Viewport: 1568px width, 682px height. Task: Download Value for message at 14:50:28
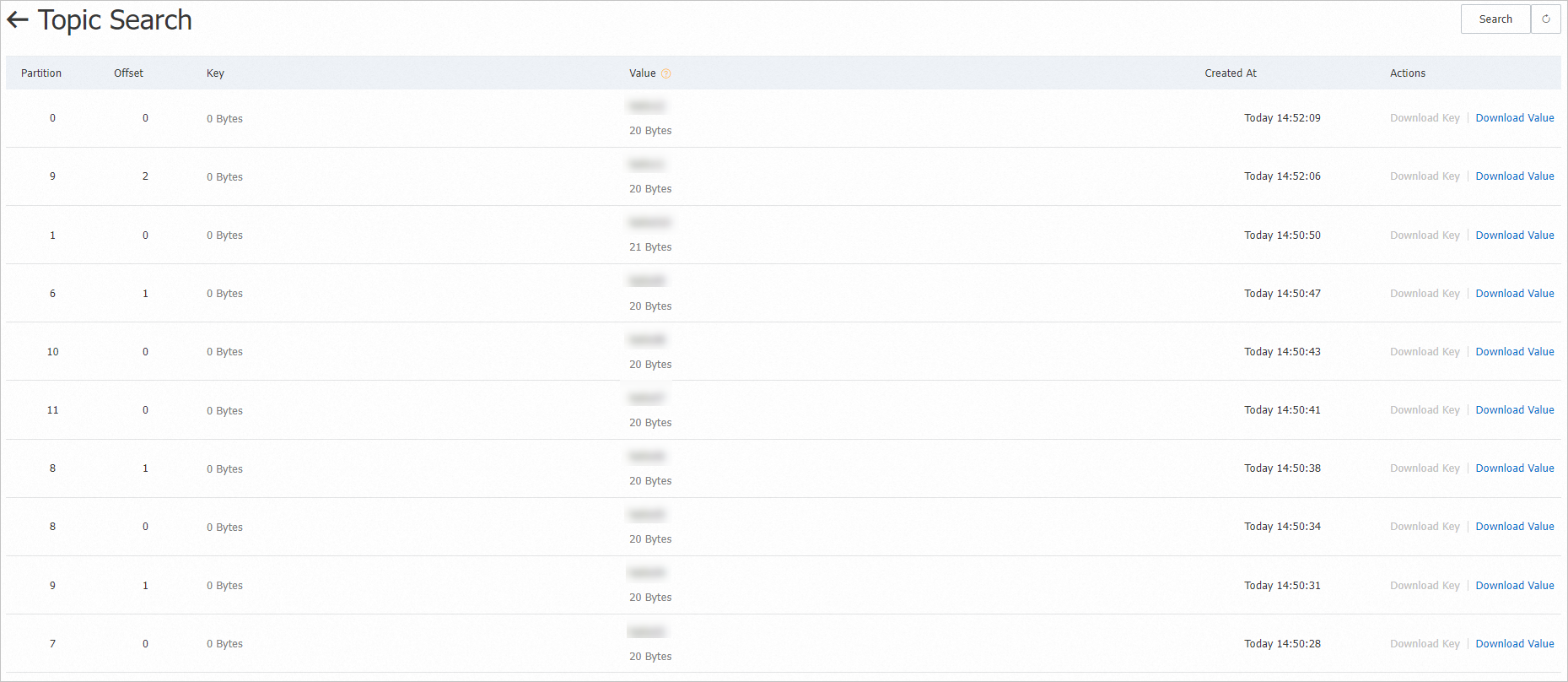tap(1515, 644)
